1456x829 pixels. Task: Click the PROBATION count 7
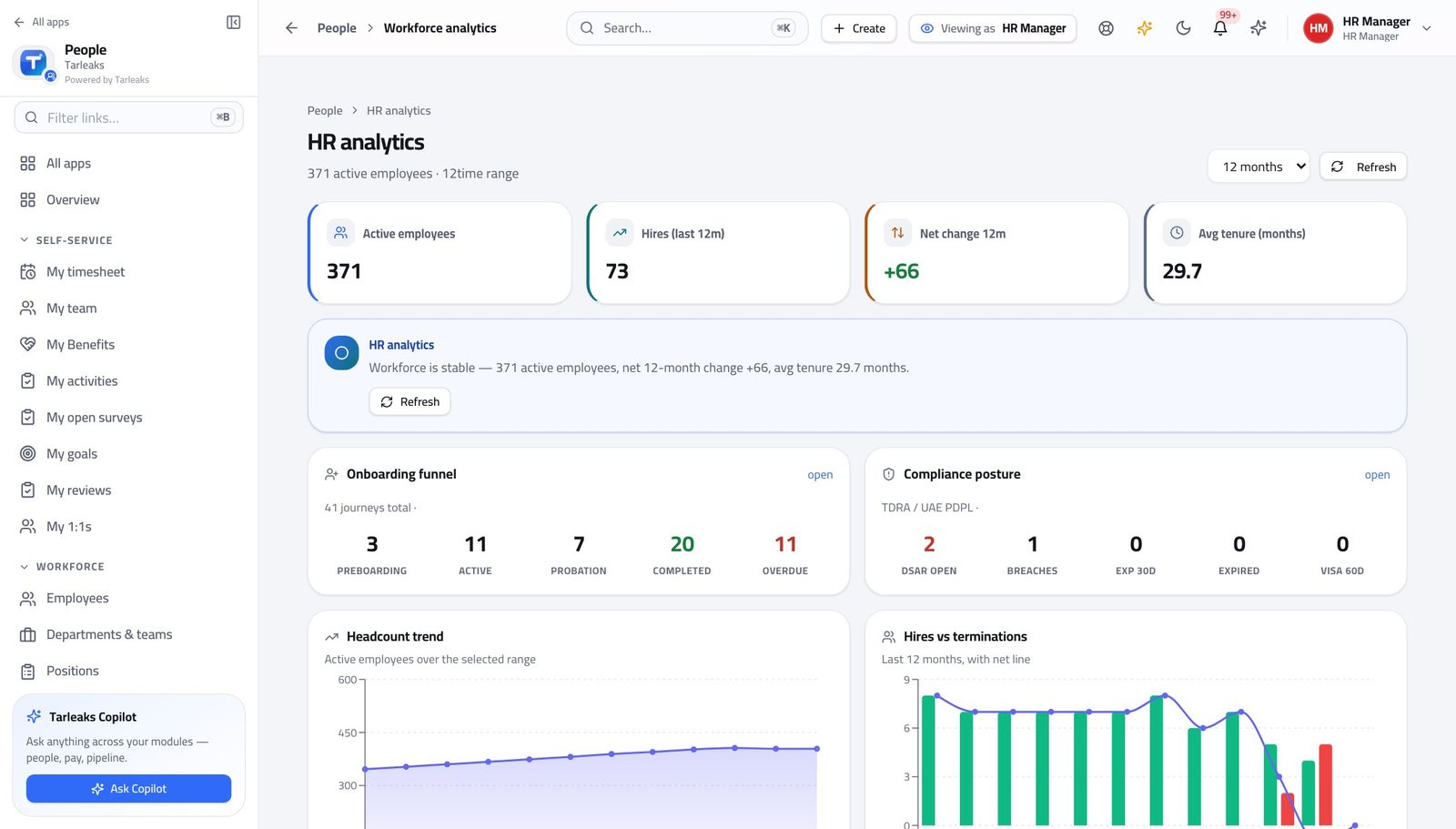579,544
